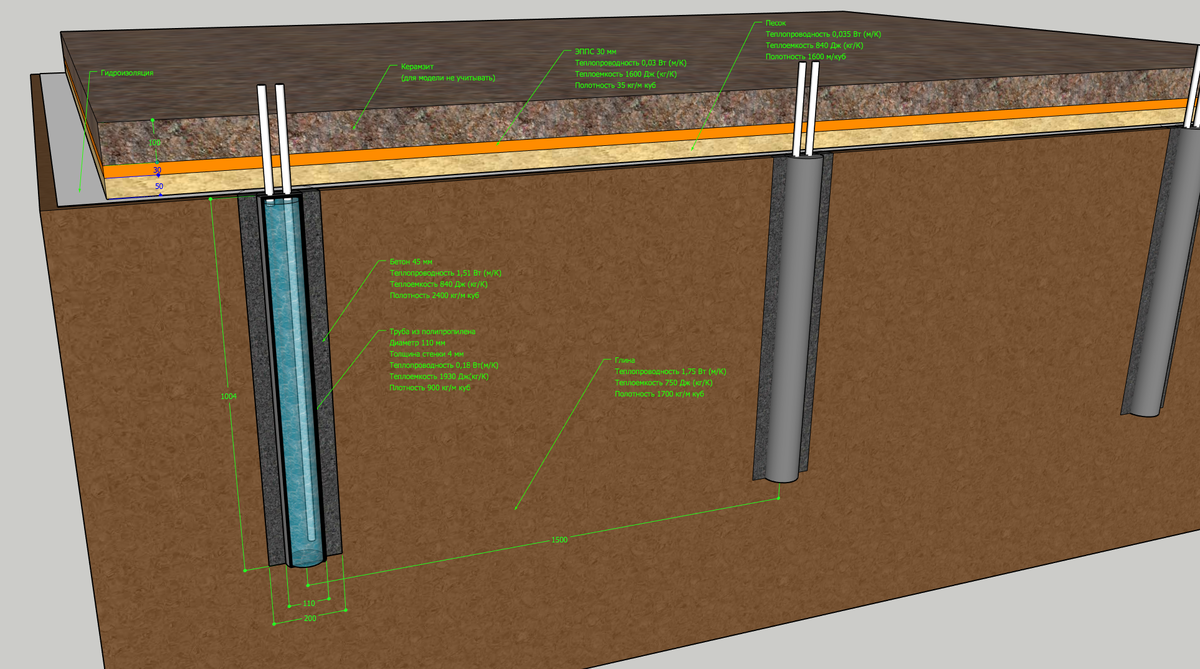The height and width of the screenshot is (669, 1200).
Task: Click the 'Песок' label
Action: 776,22
